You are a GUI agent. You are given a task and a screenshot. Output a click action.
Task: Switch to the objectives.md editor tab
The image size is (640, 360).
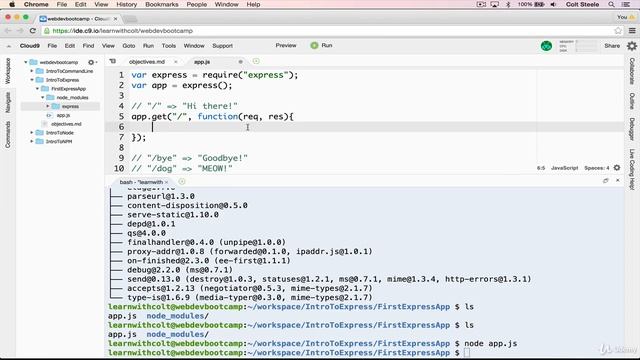[147, 62]
